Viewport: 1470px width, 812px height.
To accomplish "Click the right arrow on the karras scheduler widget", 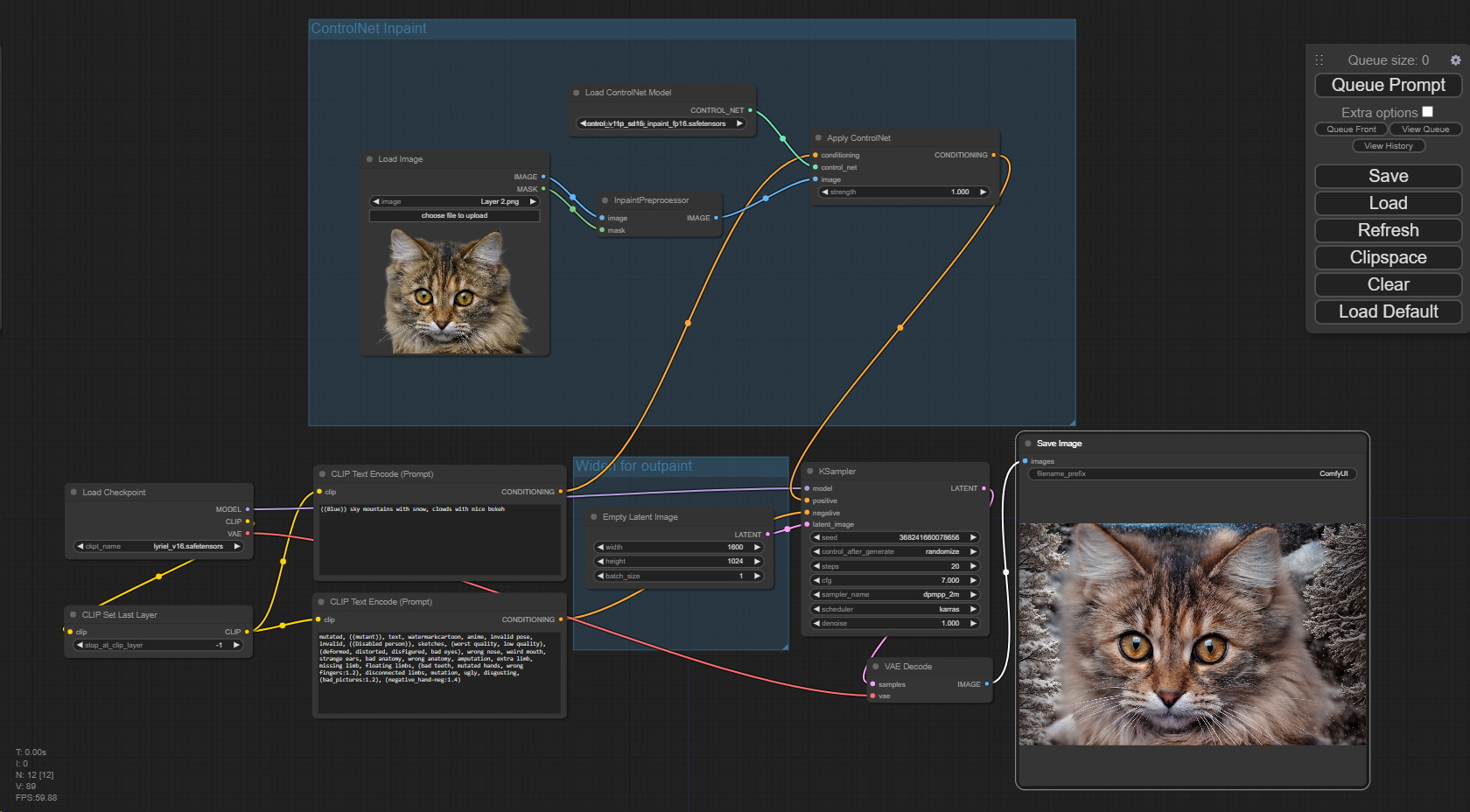I will tap(971, 609).
